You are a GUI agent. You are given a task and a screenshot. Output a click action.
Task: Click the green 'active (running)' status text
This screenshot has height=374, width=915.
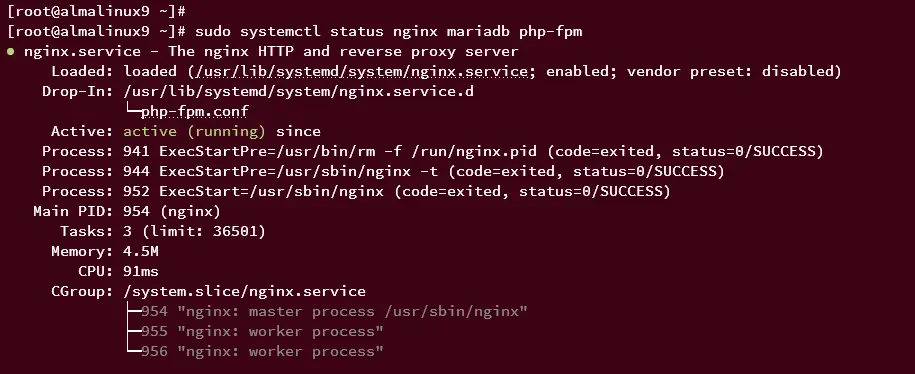pyautogui.click(x=194, y=131)
